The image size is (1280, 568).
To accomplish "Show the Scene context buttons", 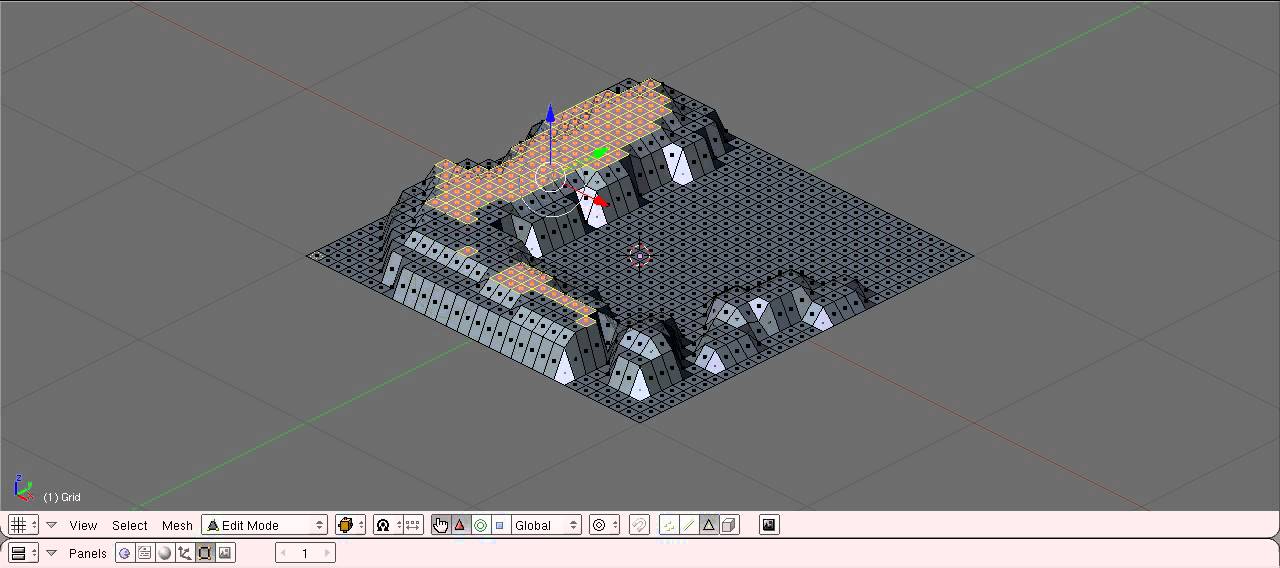I will tap(225, 553).
